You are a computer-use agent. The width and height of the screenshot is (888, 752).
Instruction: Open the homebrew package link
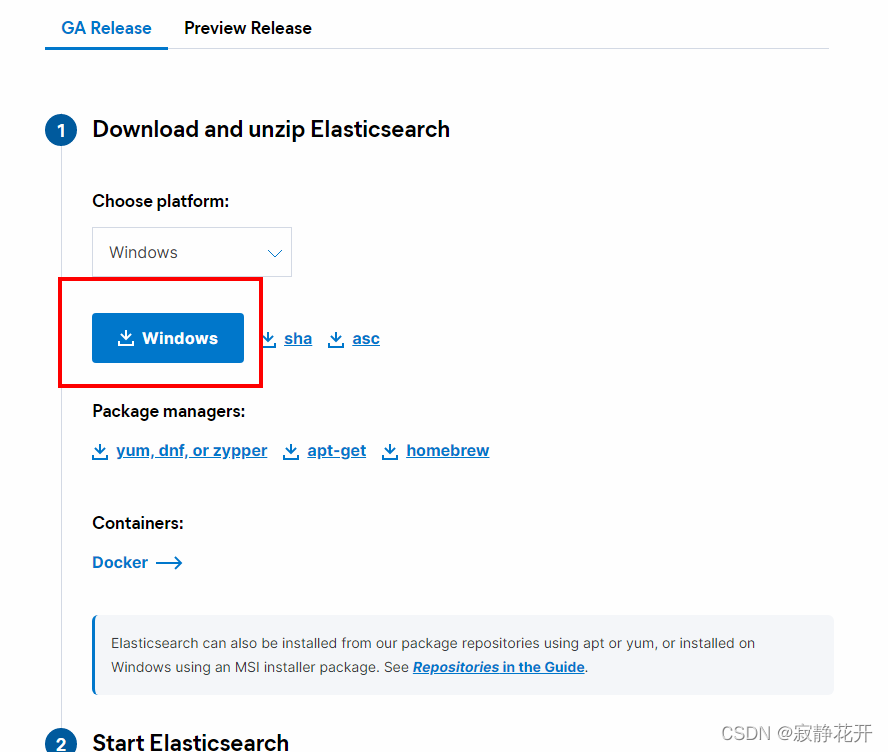[x=447, y=451]
